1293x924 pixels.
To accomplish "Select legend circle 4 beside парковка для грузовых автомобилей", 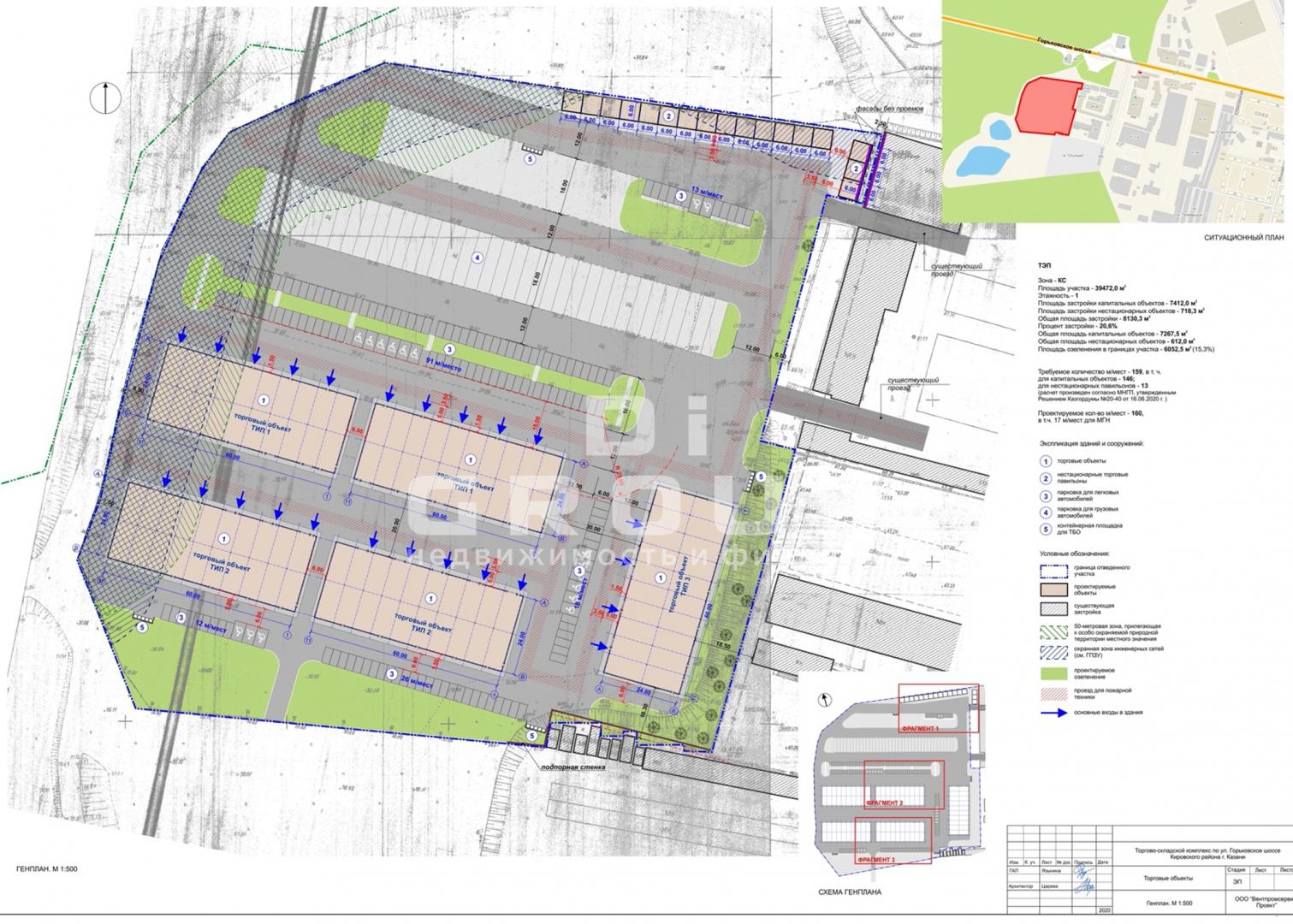I will (x=1046, y=512).
